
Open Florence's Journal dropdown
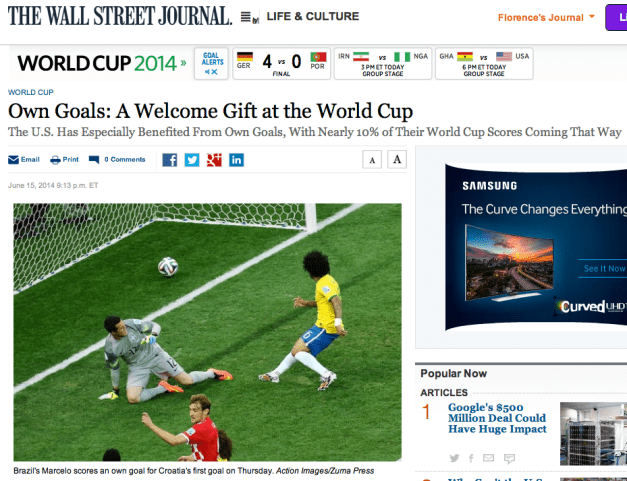(546, 17)
